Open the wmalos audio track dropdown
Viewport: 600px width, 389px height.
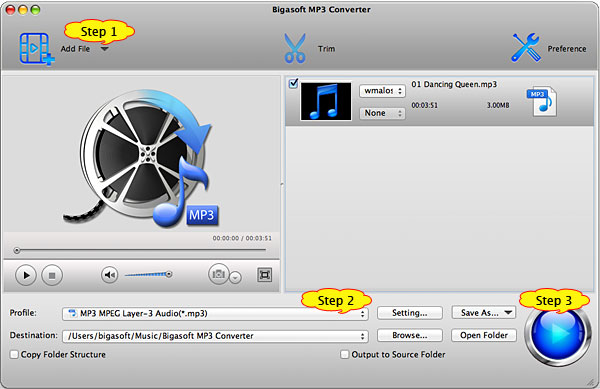coord(382,91)
